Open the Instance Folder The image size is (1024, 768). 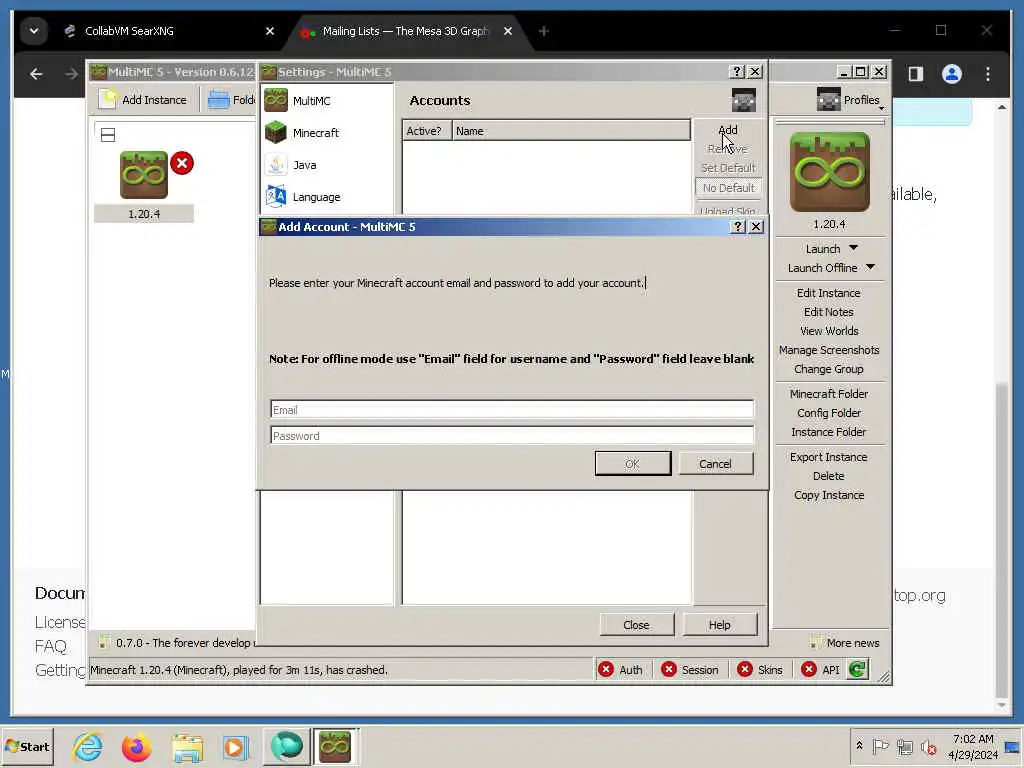(829, 432)
